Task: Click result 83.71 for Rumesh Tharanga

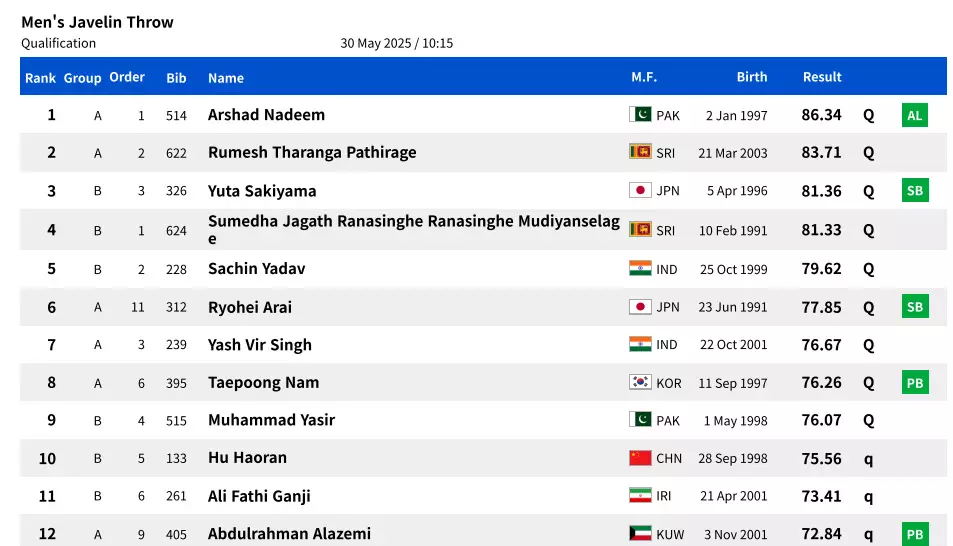Action: [821, 153]
